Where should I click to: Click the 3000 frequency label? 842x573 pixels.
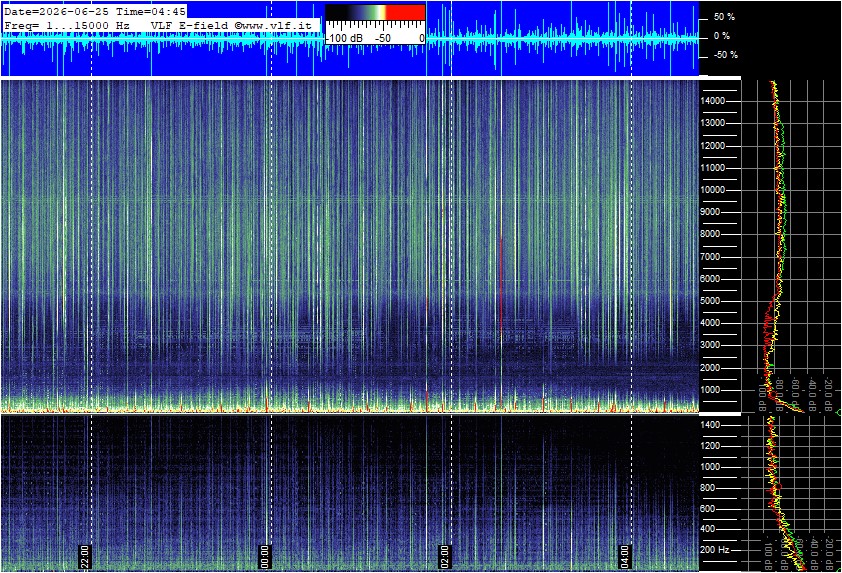(710, 345)
